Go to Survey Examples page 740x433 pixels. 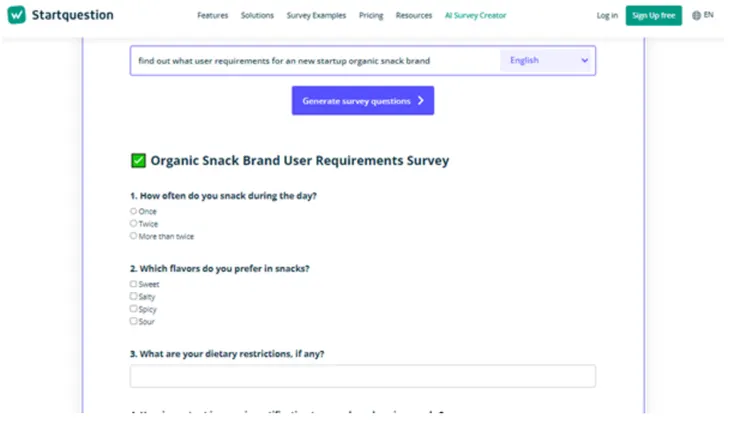(317, 16)
